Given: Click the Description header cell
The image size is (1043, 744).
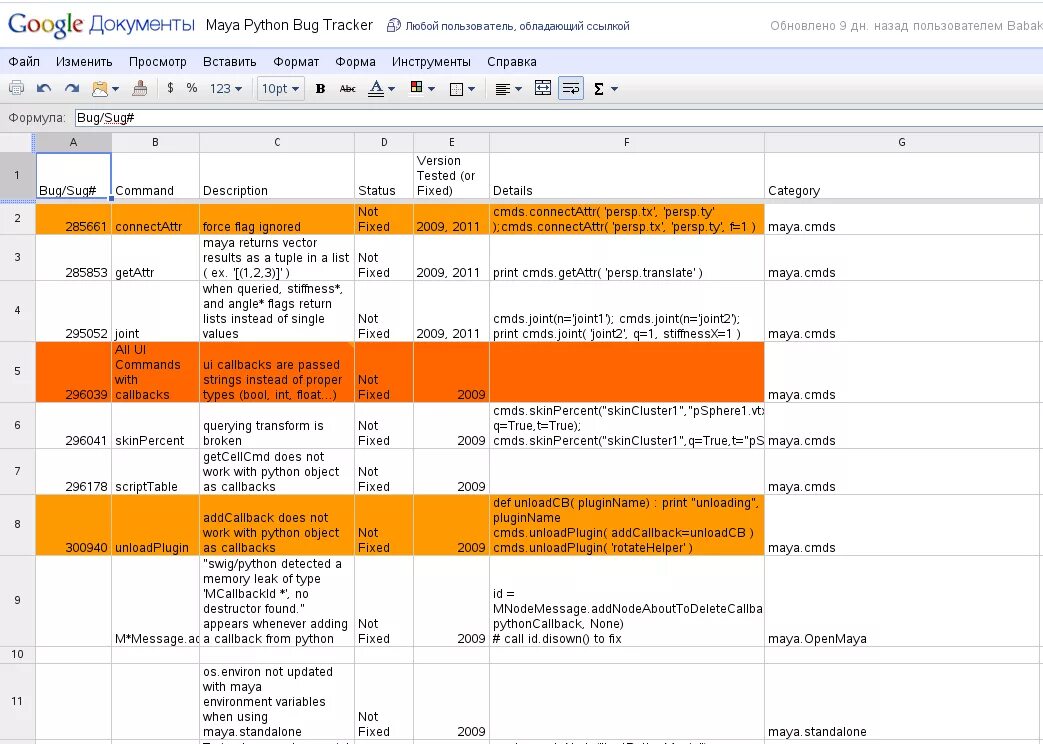Looking at the screenshot, I should click(277, 176).
